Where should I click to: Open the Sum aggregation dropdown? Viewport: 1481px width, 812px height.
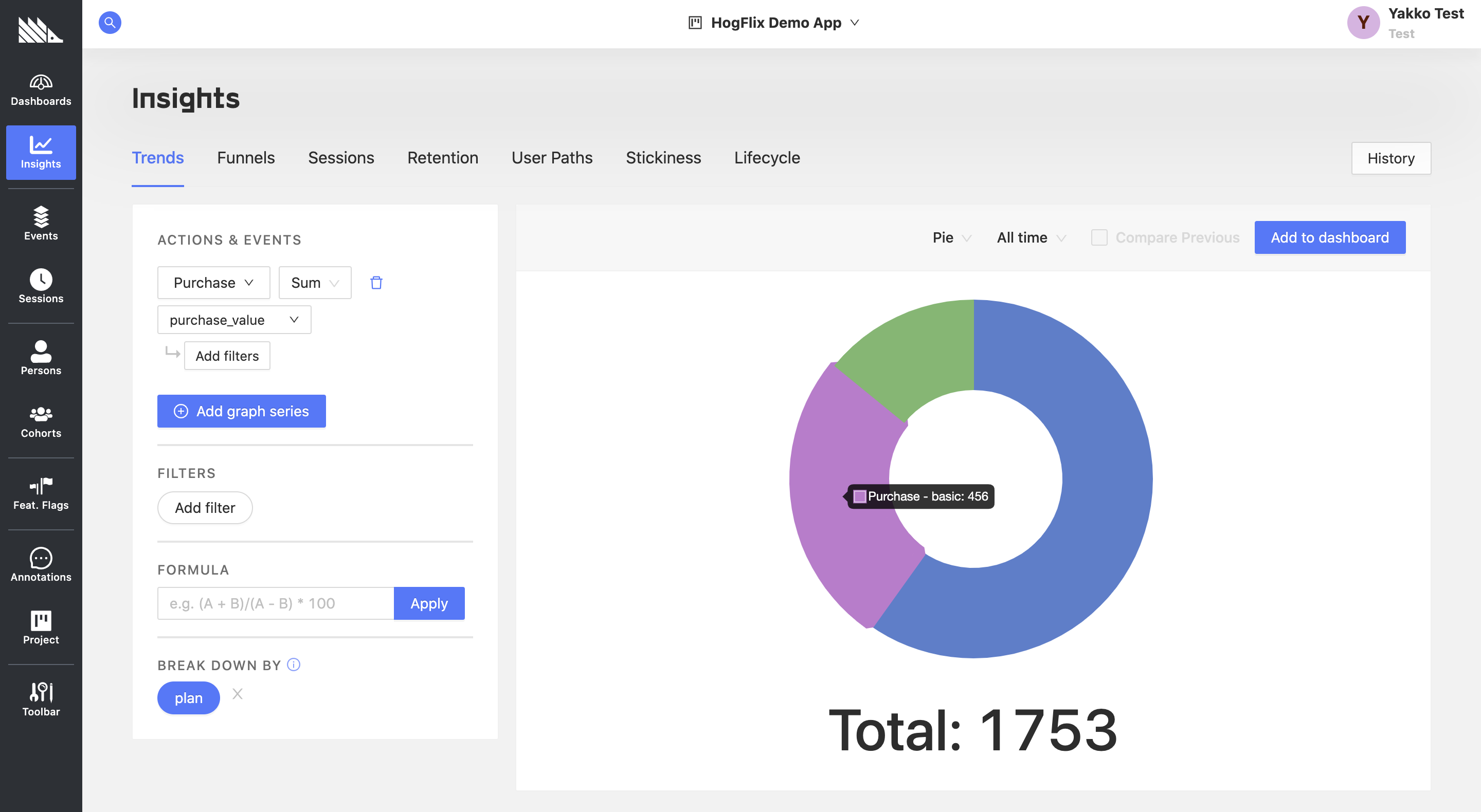click(315, 282)
